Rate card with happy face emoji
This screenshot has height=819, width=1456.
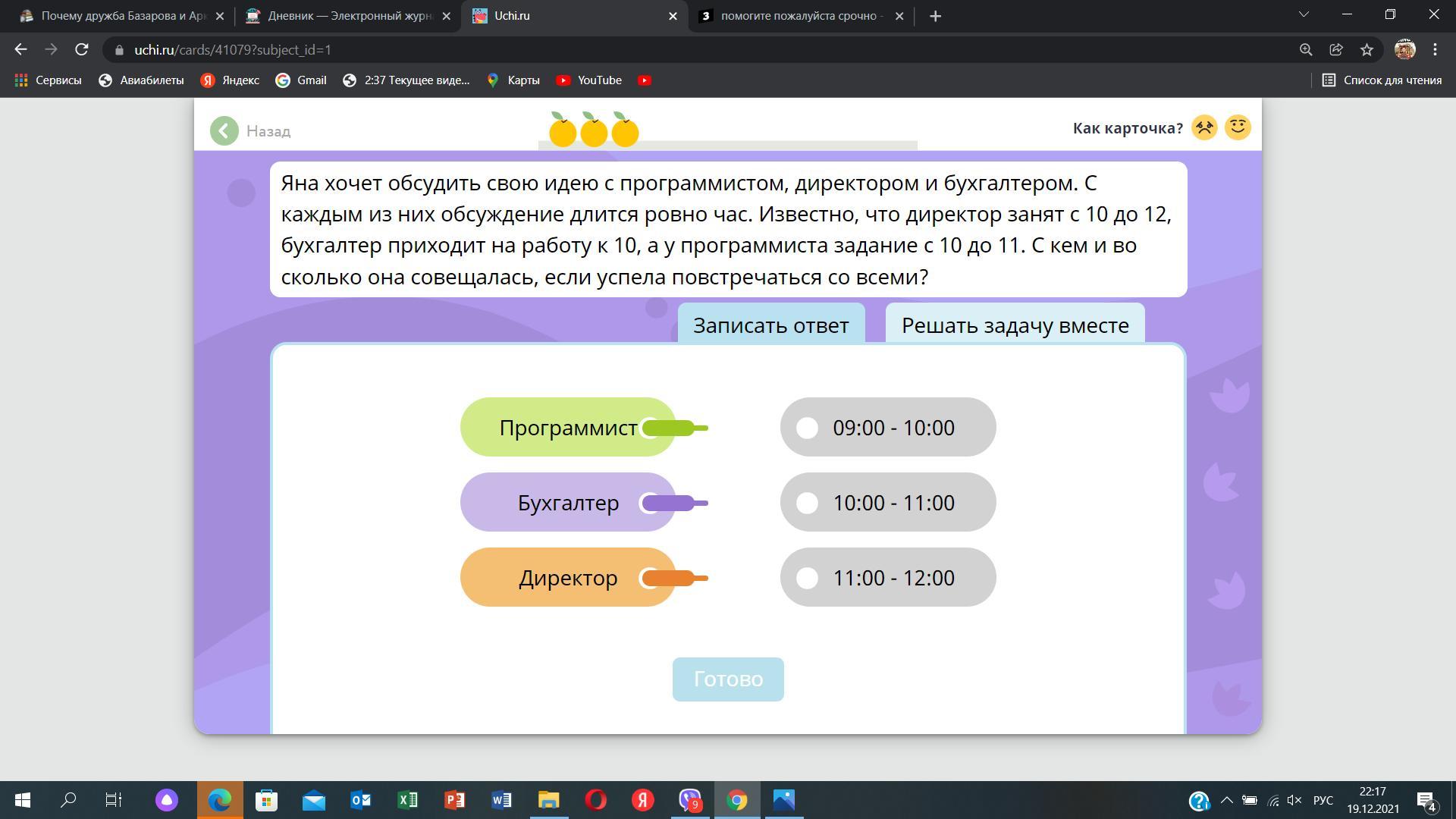point(1238,127)
